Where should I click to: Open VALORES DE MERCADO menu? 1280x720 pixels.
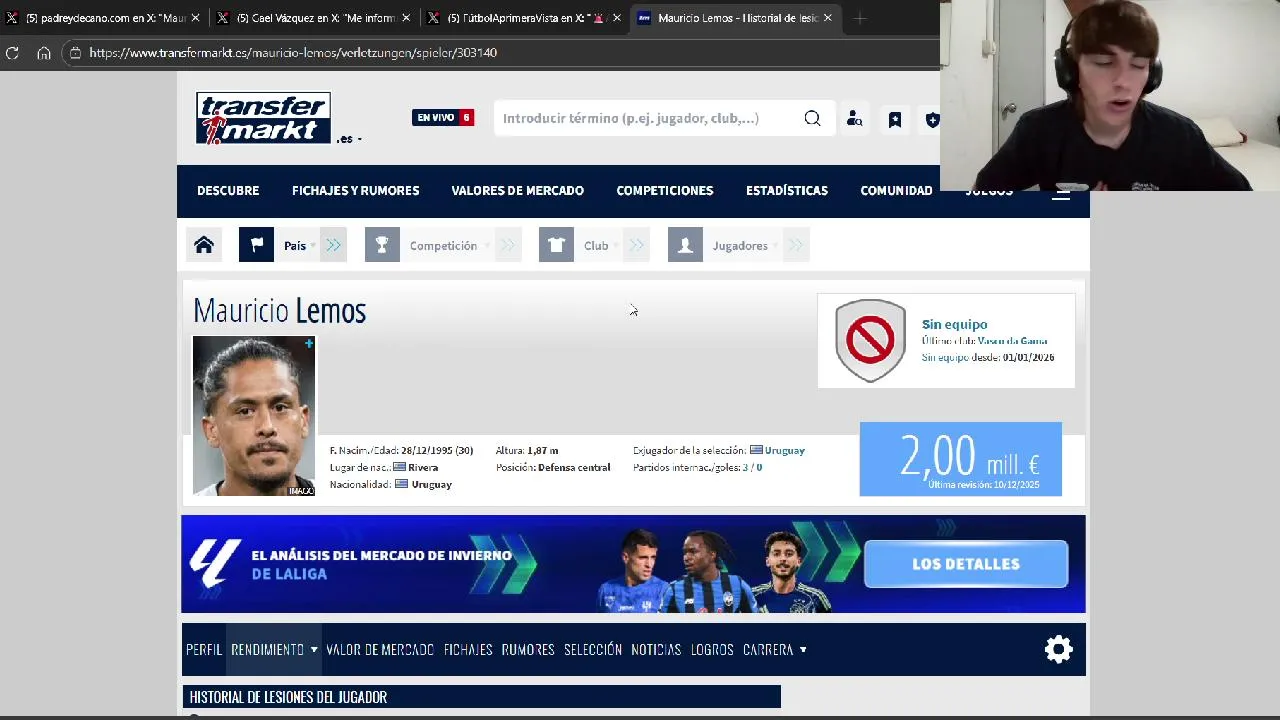tap(517, 191)
